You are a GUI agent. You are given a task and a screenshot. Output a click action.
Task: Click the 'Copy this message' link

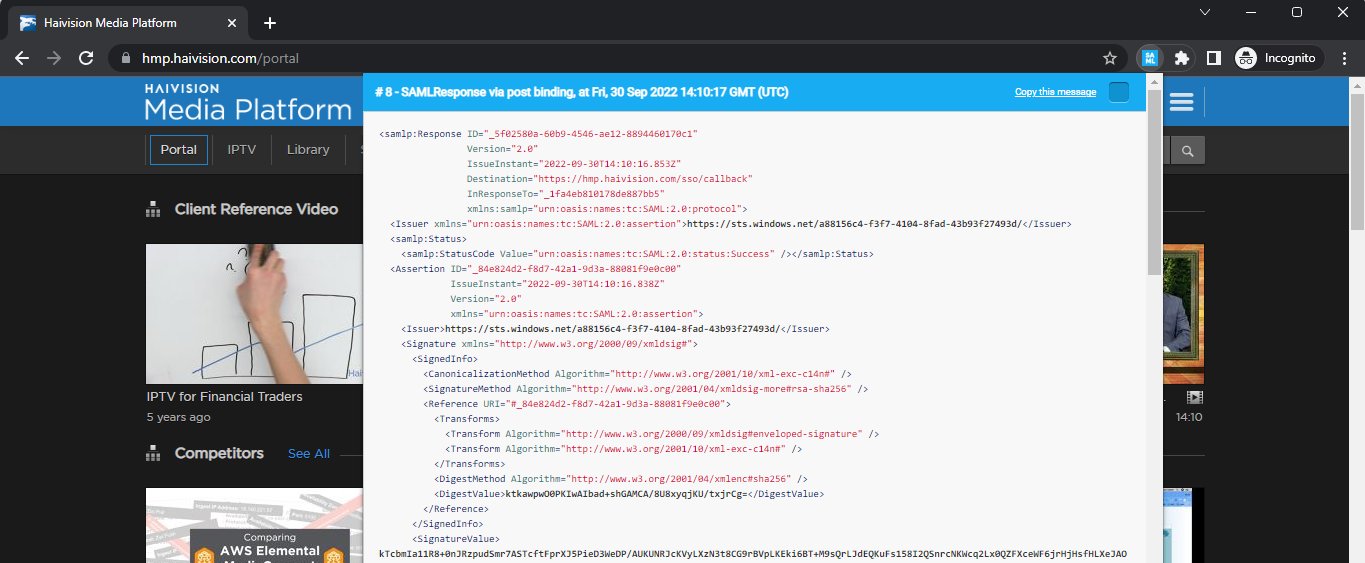point(1055,92)
